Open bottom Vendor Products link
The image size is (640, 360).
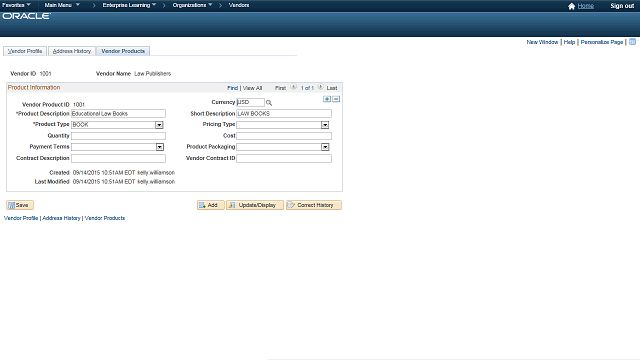tap(104, 218)
